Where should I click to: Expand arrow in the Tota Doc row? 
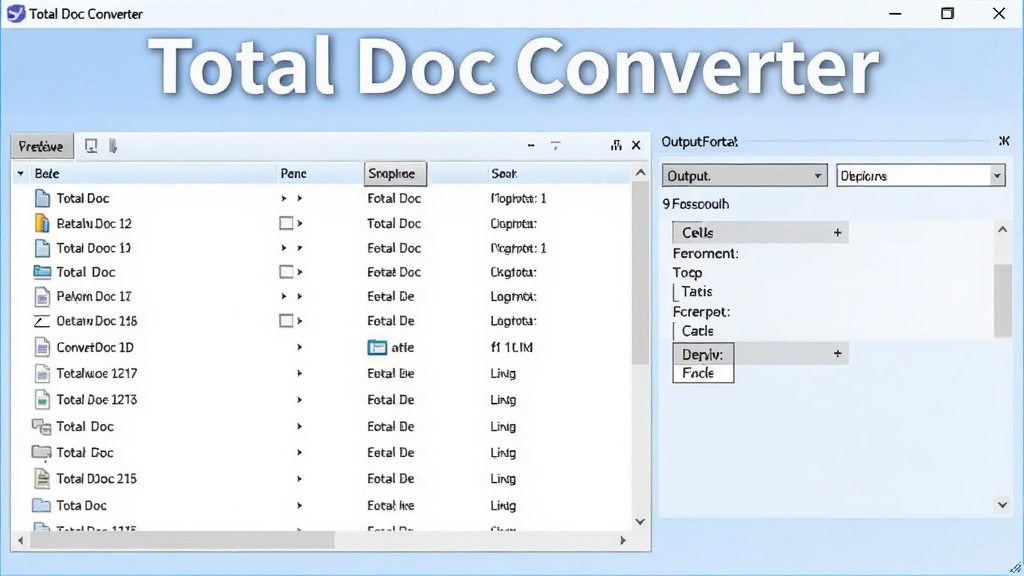300,505
